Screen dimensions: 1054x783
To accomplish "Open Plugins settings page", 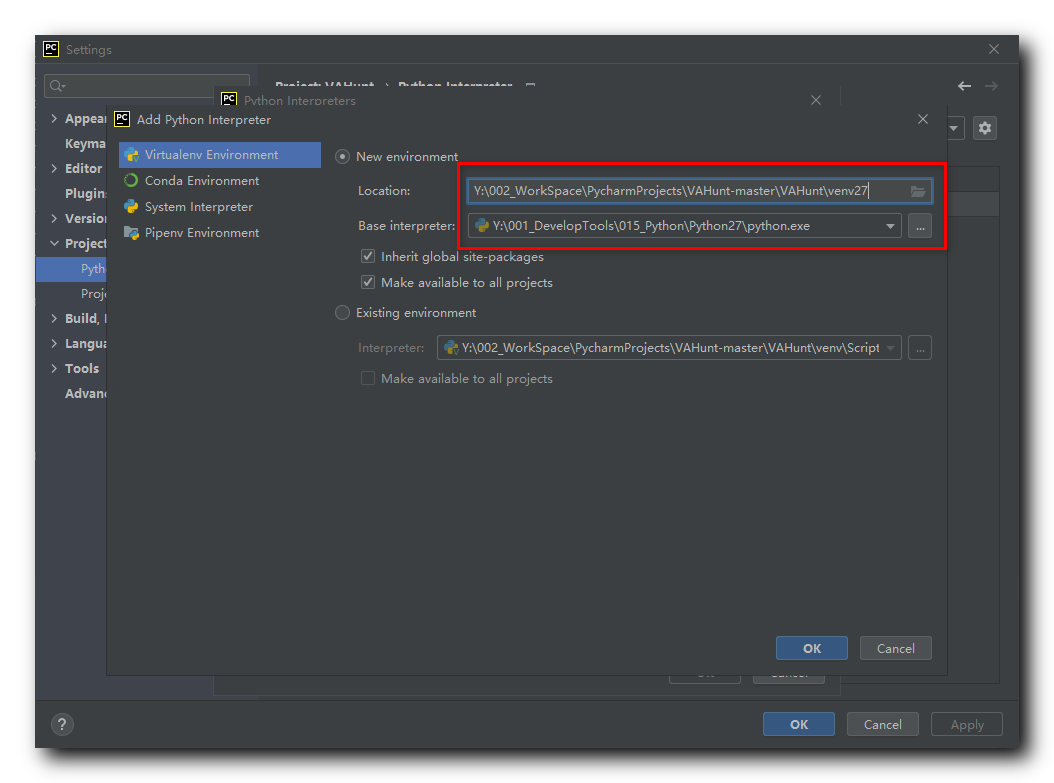I will 85,193.
